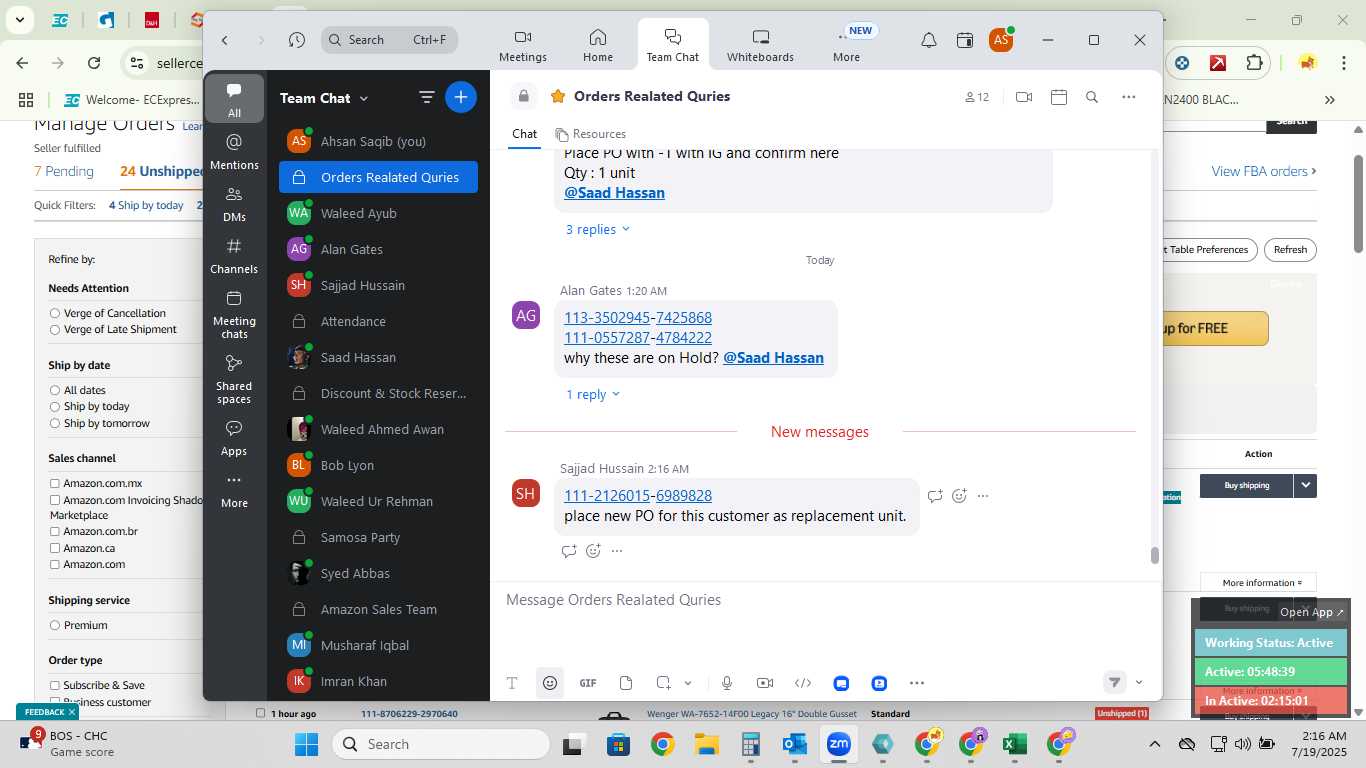Select Premium shipping service radio
The height and width of the screenshot is (768, 1366).
(55, 625)
